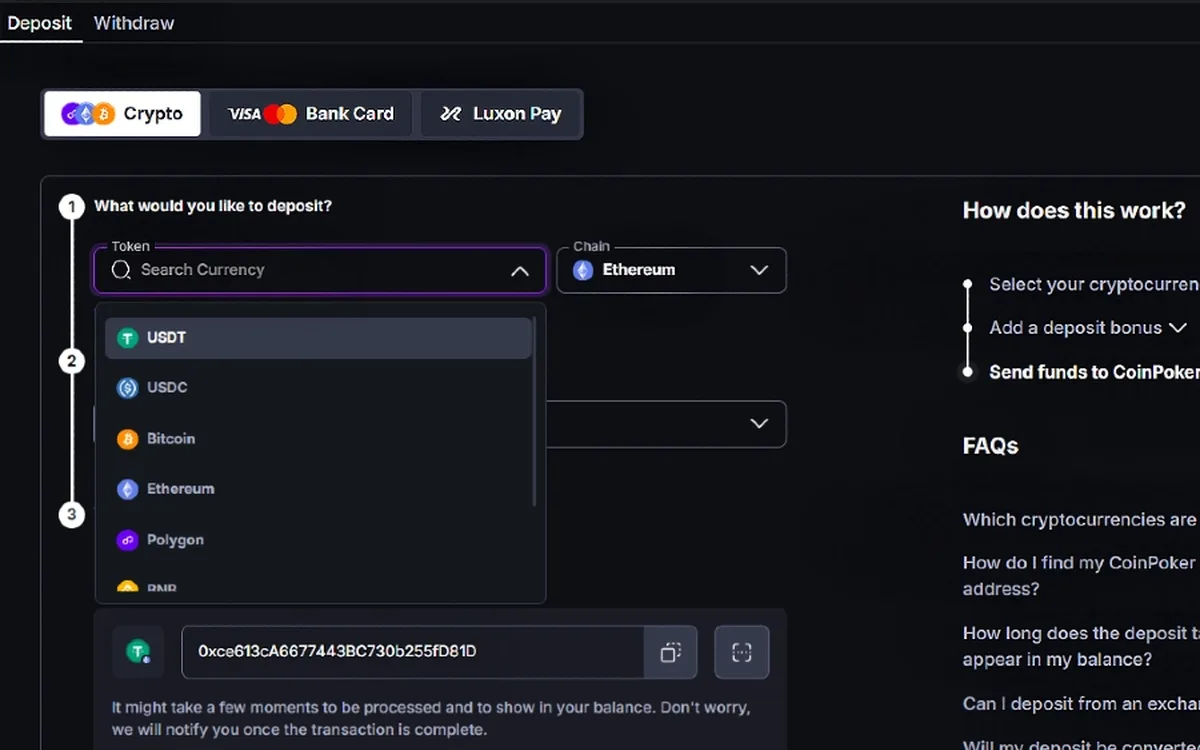This screenshot has width=1200, height=750.
Task: Click What would you like to deposit? text
Action: (213, 206)
